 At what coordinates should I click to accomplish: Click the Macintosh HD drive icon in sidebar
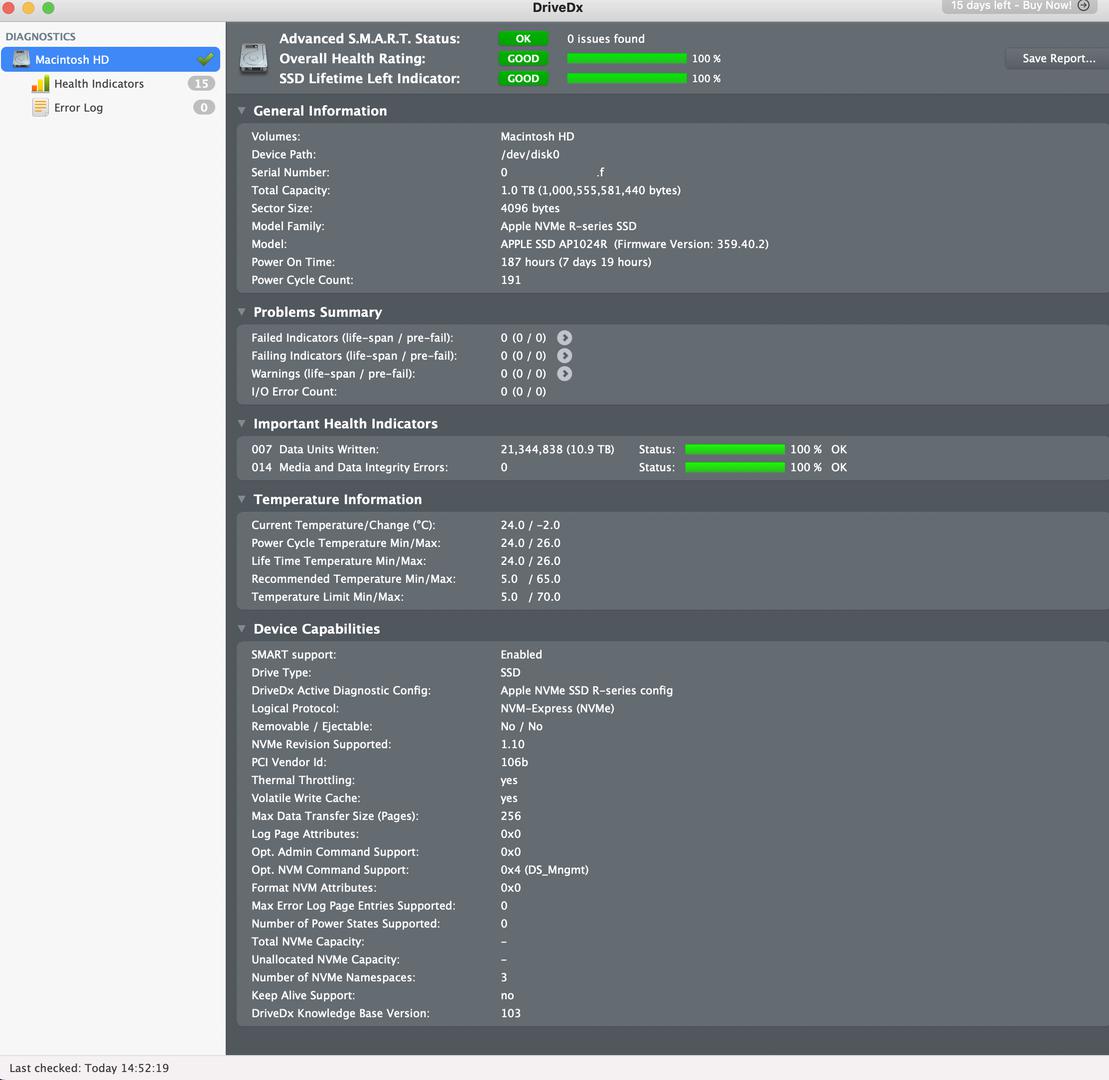[x=21, y=59]
